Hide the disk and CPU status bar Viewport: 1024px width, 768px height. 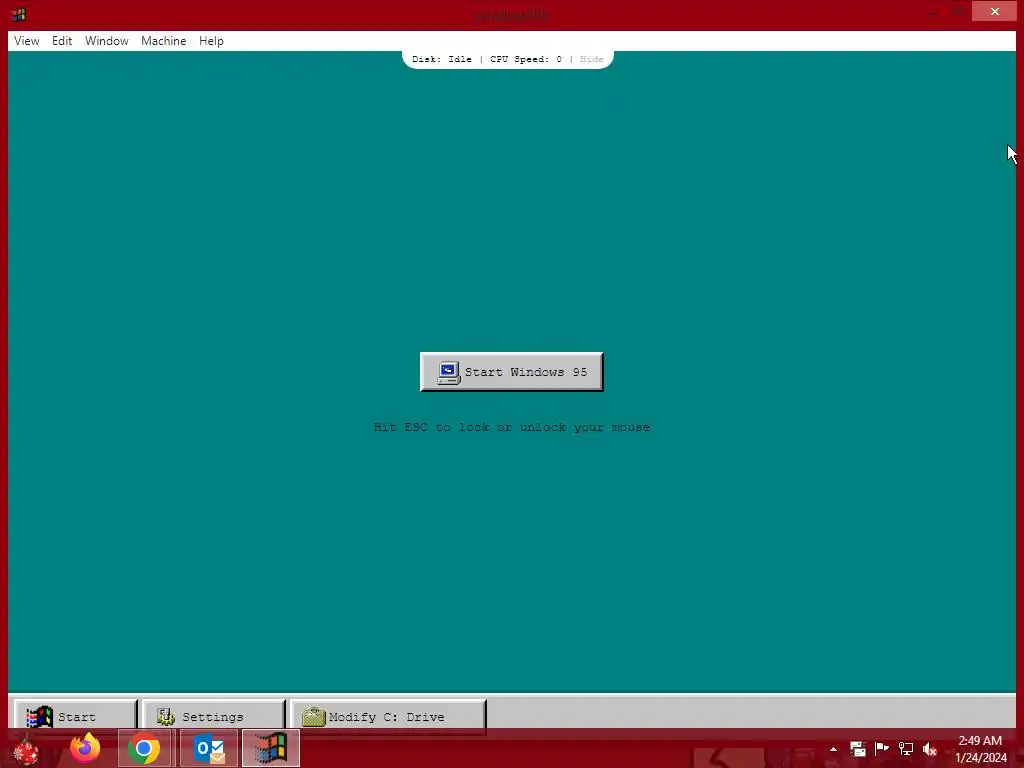pyautogui.click(x=592, y=59)
